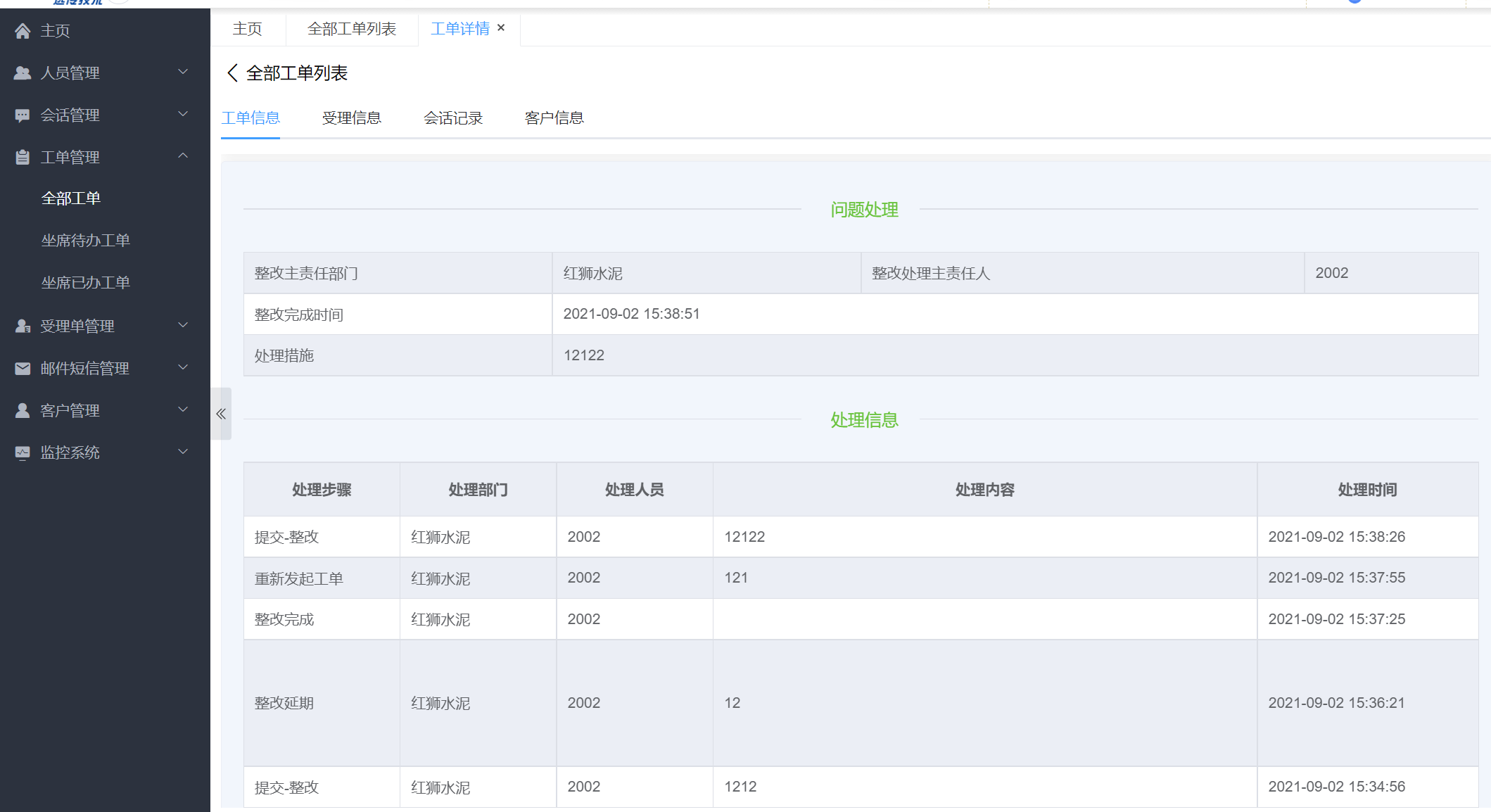Switch to the 受理信息 tab
The height and width of the screenshot is (812, 1491).
351,118
